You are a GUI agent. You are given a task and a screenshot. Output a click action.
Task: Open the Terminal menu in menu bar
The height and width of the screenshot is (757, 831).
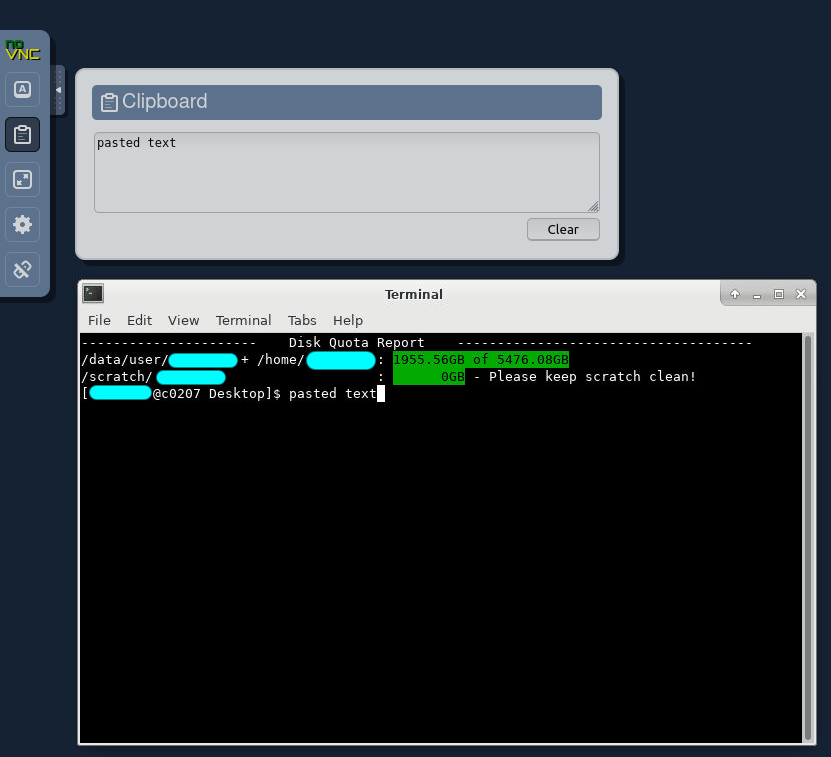coord(243,320)
